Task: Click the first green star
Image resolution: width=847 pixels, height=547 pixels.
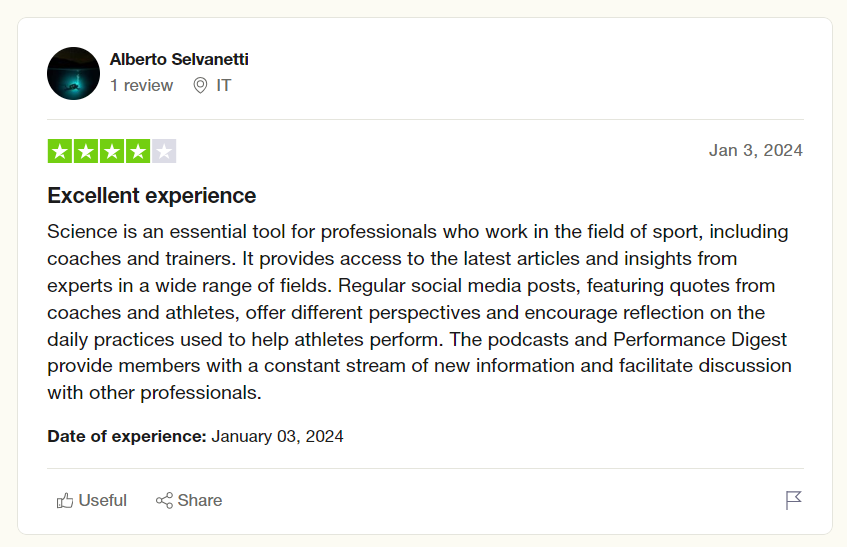Action: coord(60,151)
